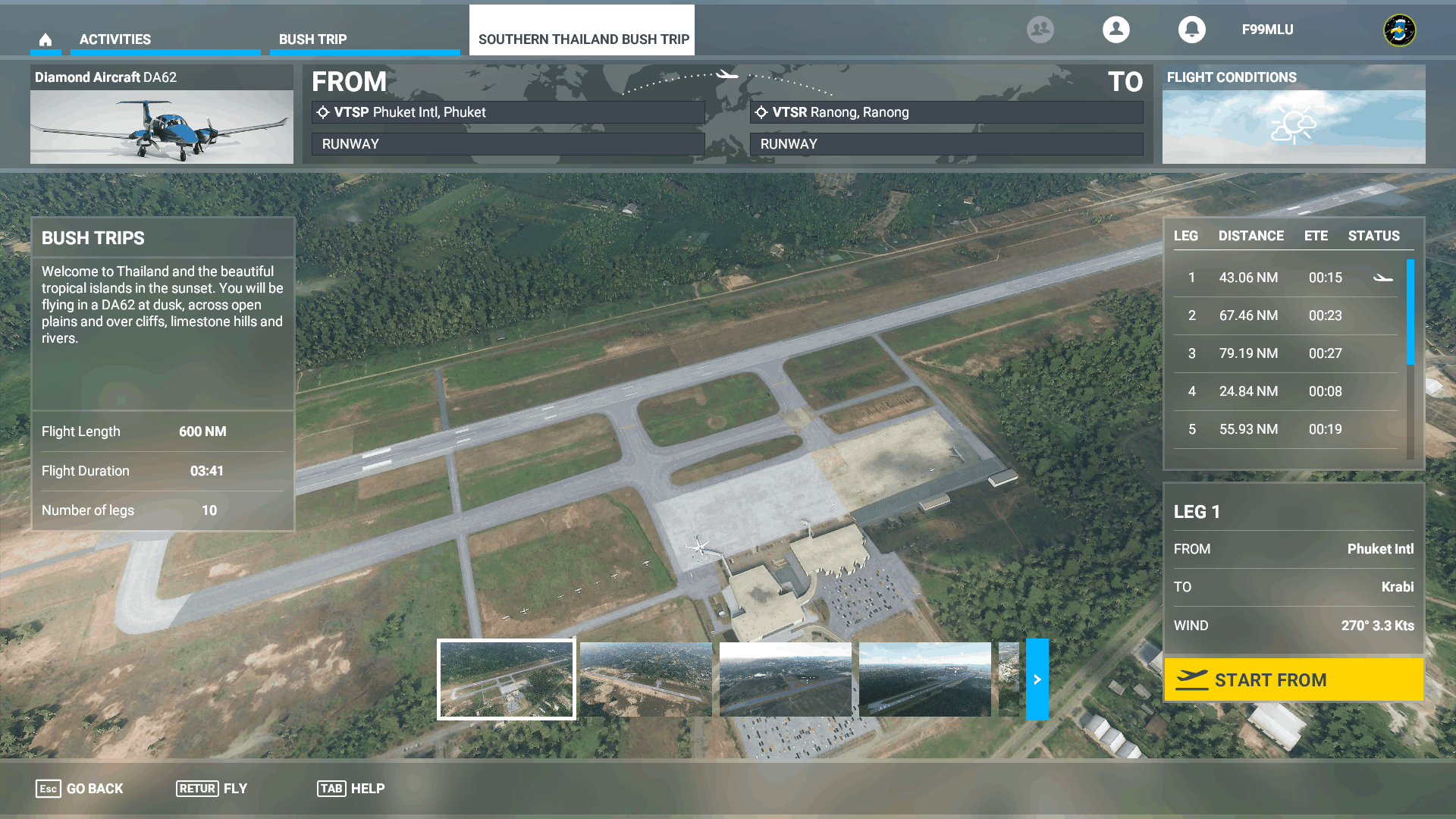Click the Home icon
The height and width of the screenshot is (819, 1456).
[45, 39]
